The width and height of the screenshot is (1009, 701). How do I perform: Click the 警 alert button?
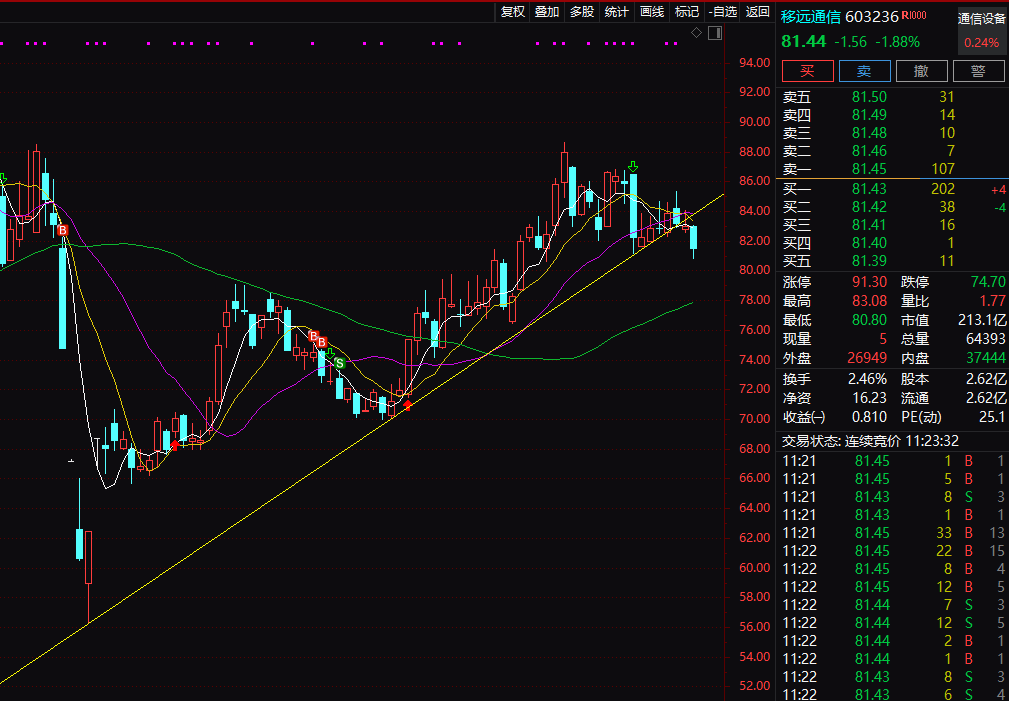(x=978, y=71)
